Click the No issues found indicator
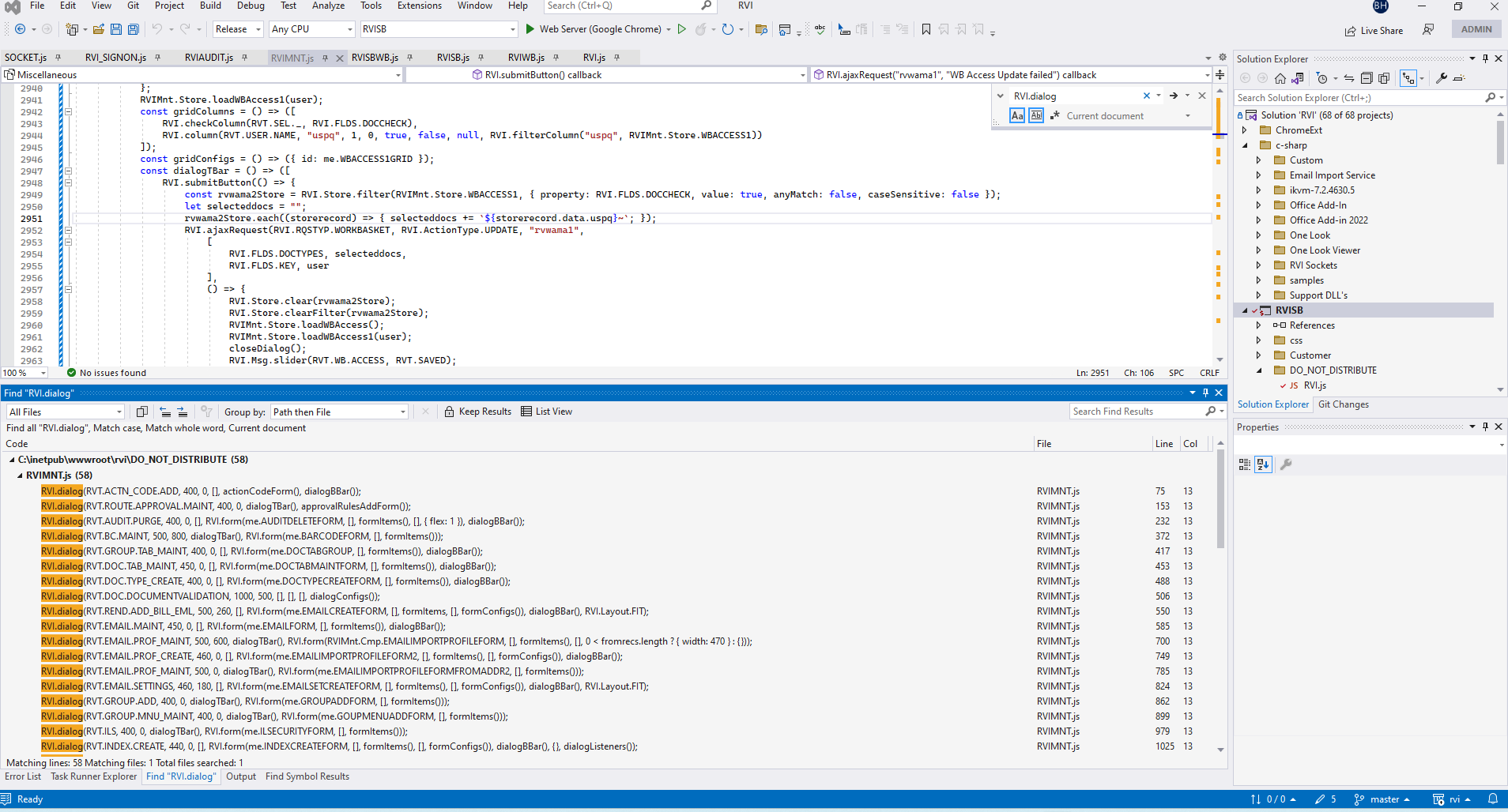 (x=107, y=372)
